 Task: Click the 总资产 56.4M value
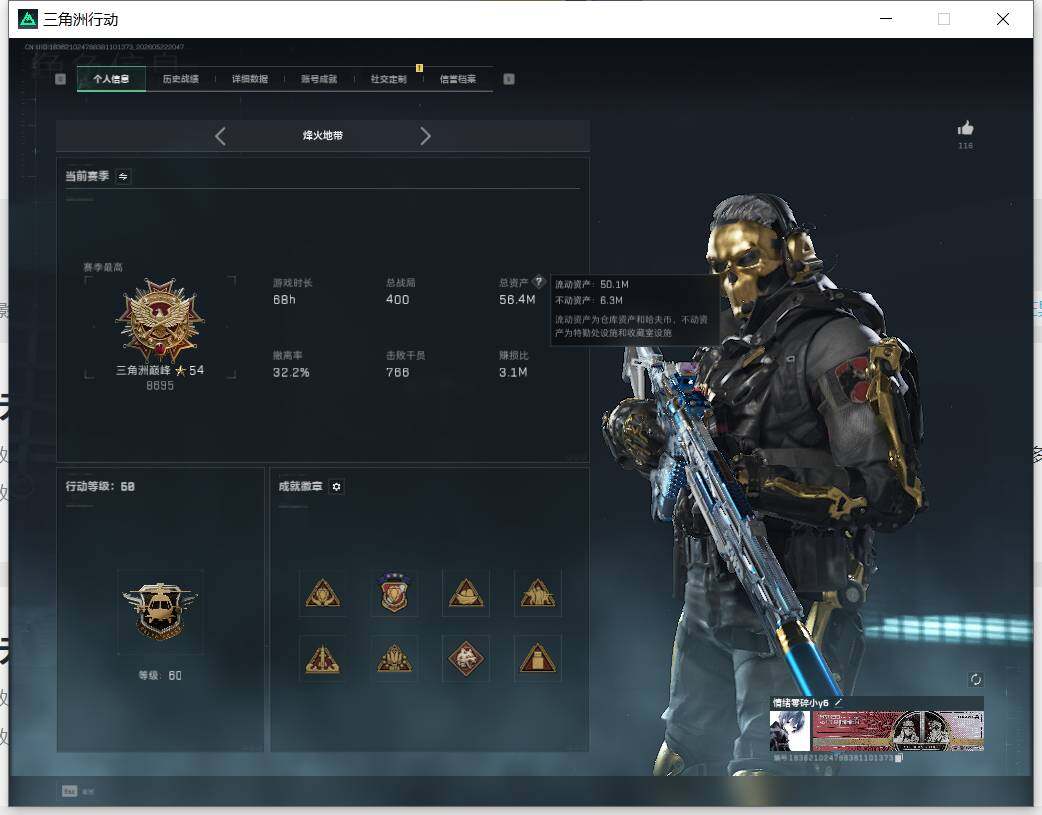point(517,300)
